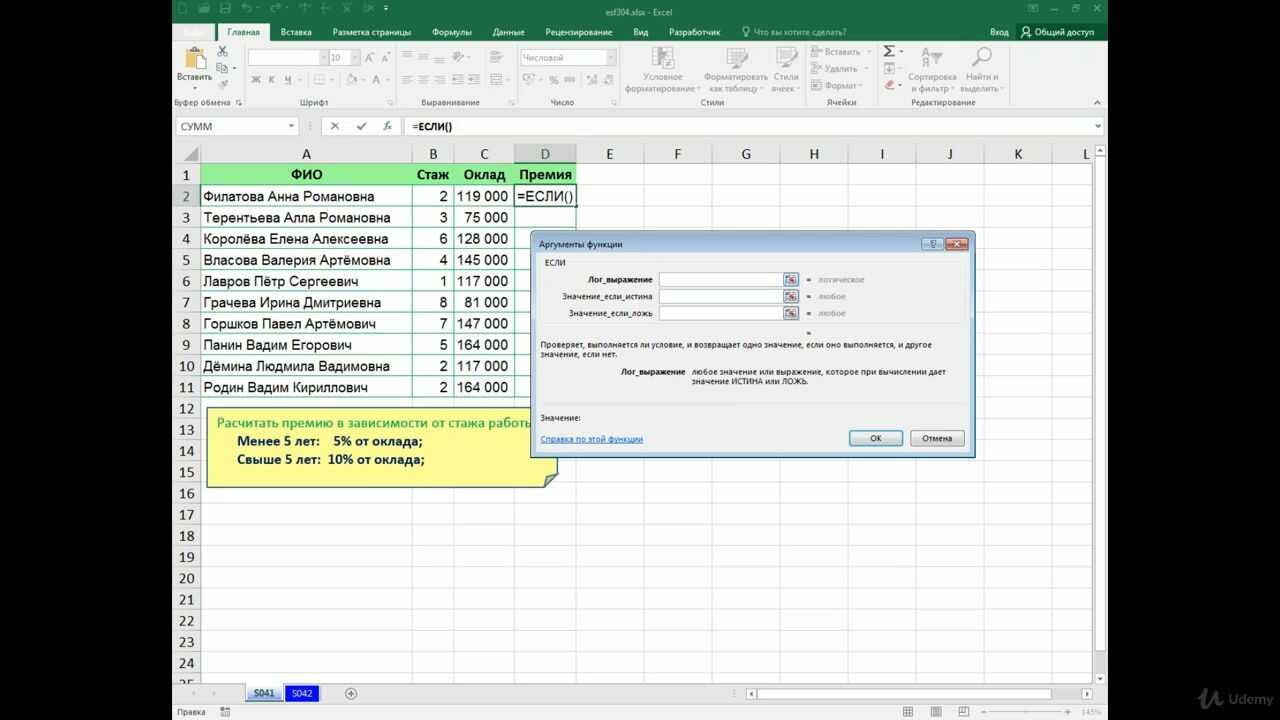
Task: Click the Enter checkmark icon in formula bar
Action: click(361, 127)
